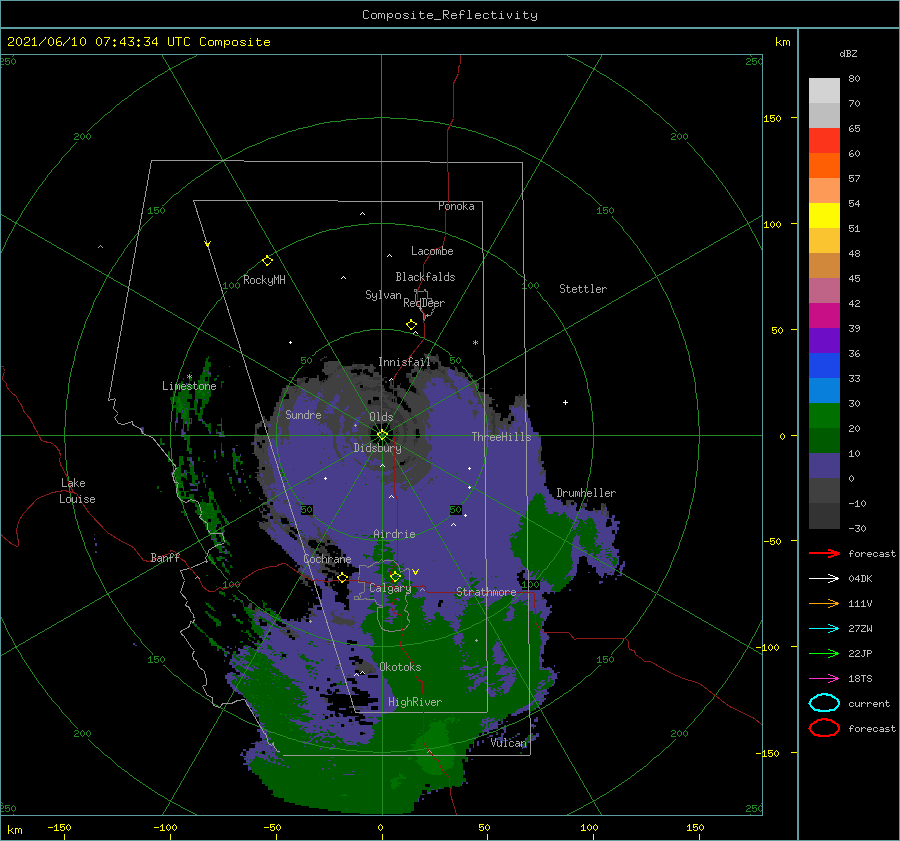Click the 22JP legend label
The height and width of the screenshot is (841, 900).
(860, 653)
